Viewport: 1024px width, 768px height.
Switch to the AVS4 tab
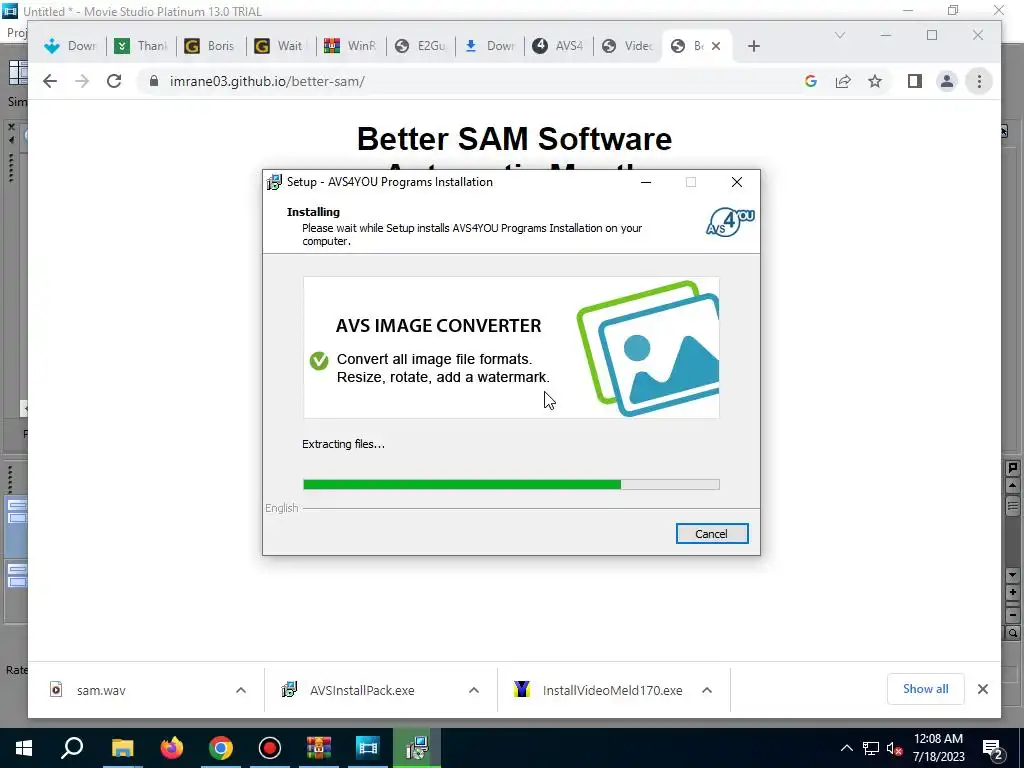point(560,46)
